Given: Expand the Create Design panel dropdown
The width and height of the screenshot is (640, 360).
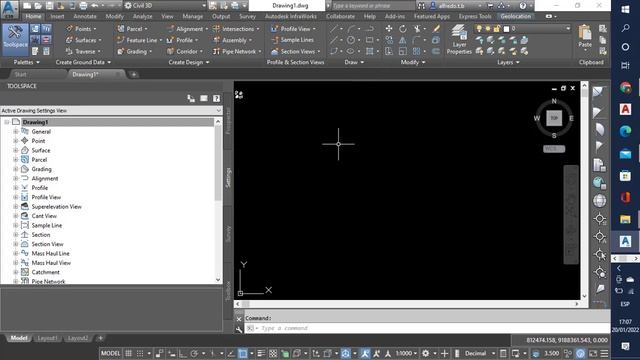Looking at the screenshot, I should (x=189, y=62).
